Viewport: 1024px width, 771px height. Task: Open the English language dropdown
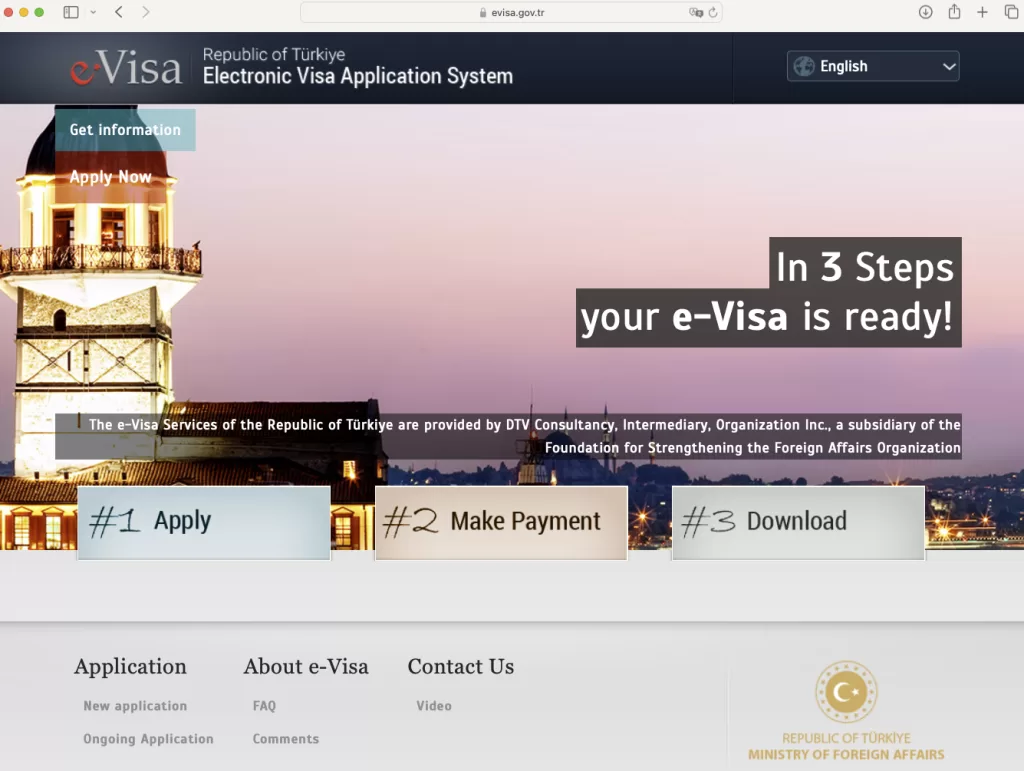(873, 66)
